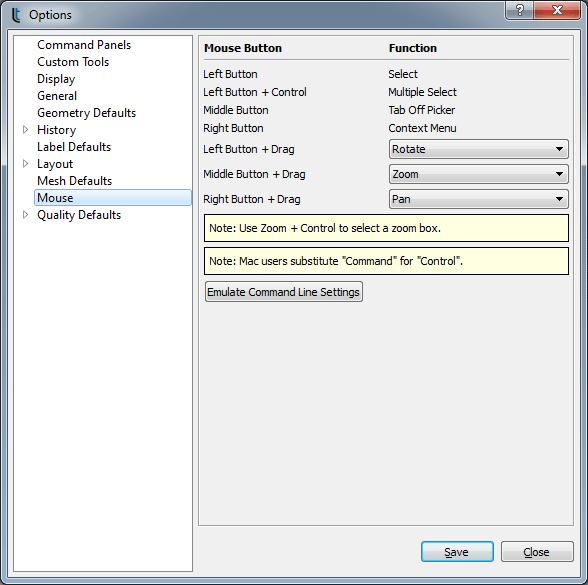Open the Left Button + Drag dropdown
The height and width of the screenshot is (585, 588).
coord(478,149)
